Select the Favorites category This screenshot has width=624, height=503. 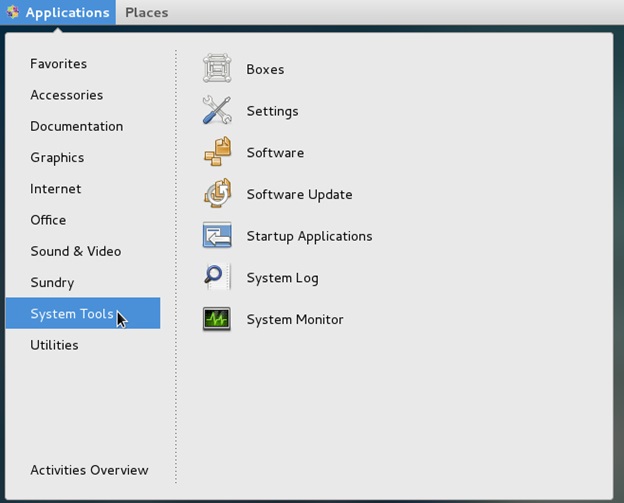pos(58,64)
